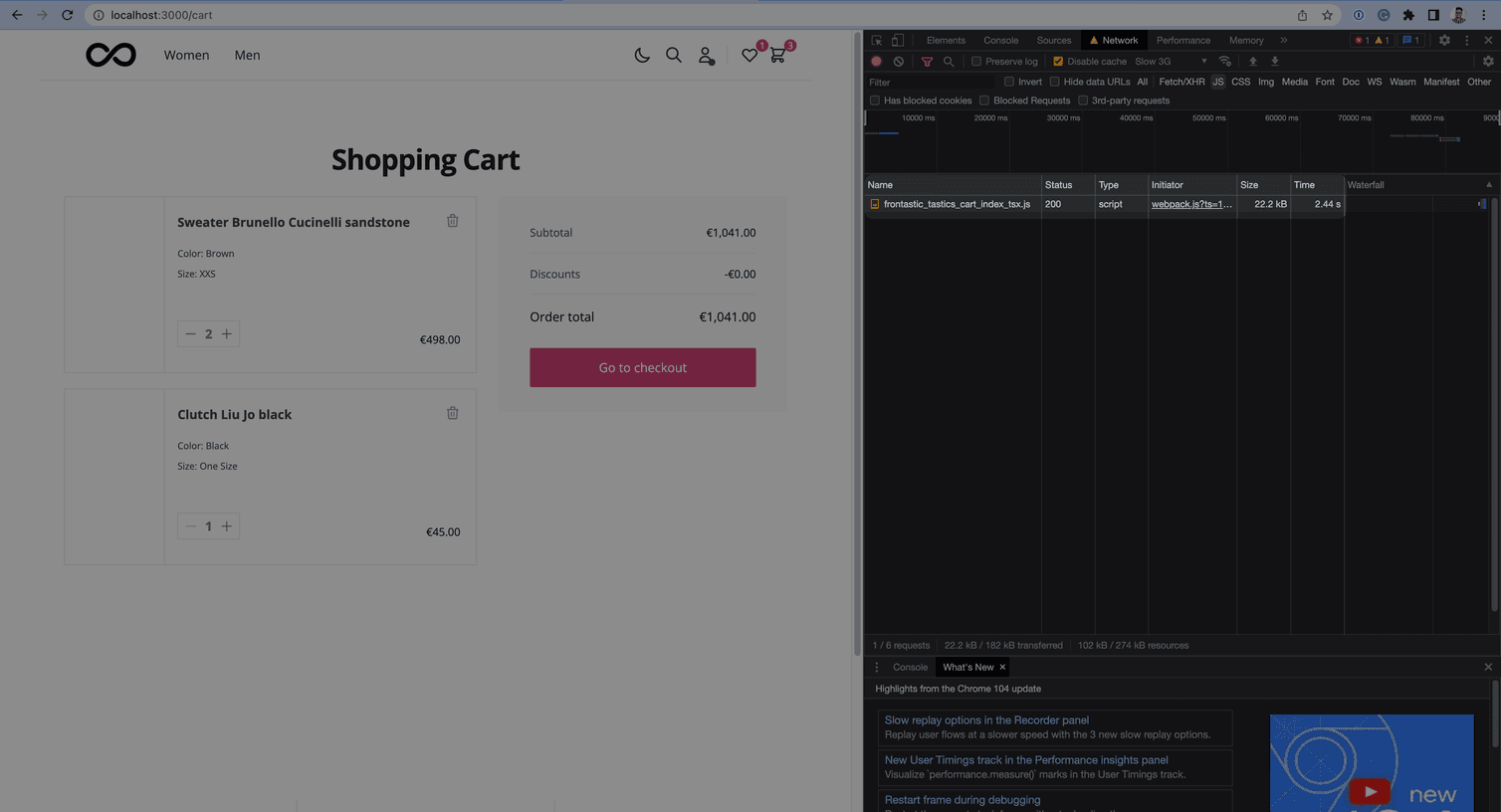Disable the Disable cache checkbox
Screen dimensions: 1501x812
1058,61
